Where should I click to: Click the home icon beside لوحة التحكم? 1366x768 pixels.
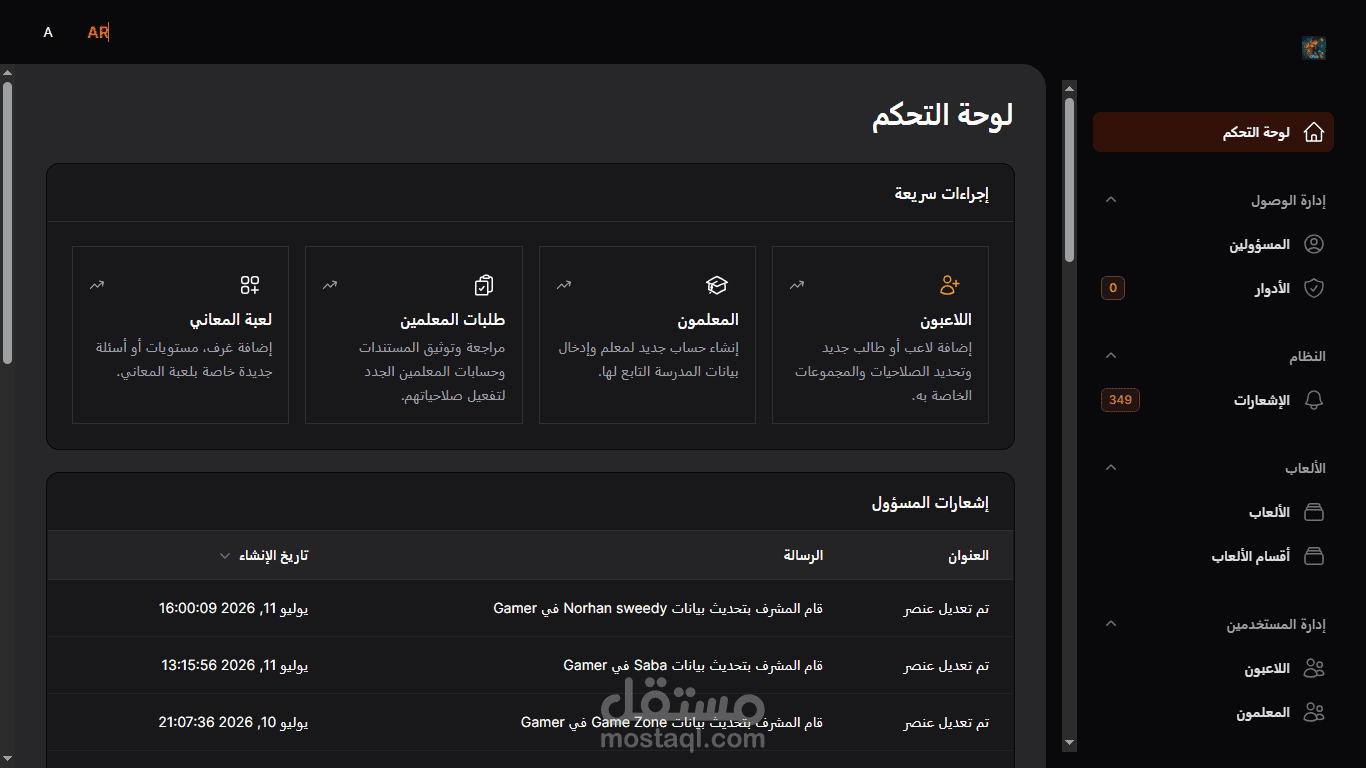(1314, 132)
